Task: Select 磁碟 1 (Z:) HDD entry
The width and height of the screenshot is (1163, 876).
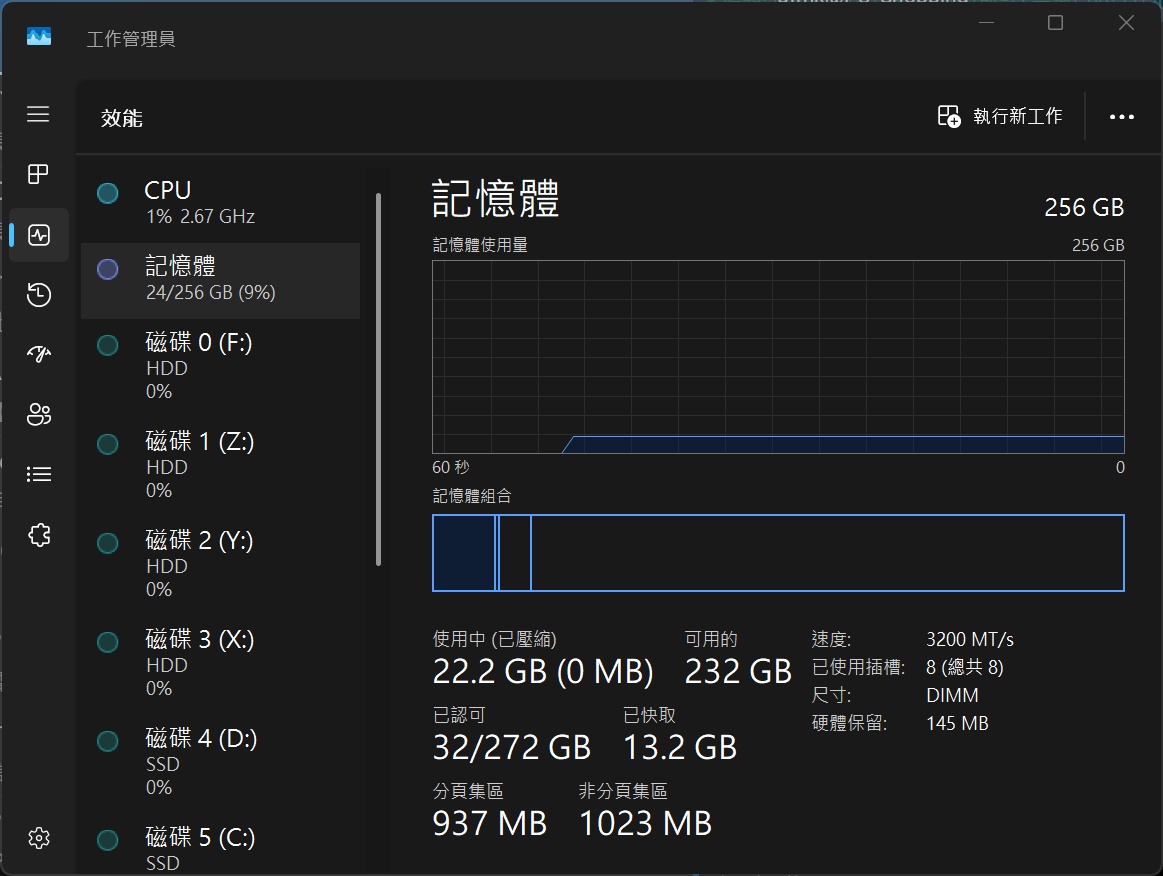Action: click(x=220, y=465)
